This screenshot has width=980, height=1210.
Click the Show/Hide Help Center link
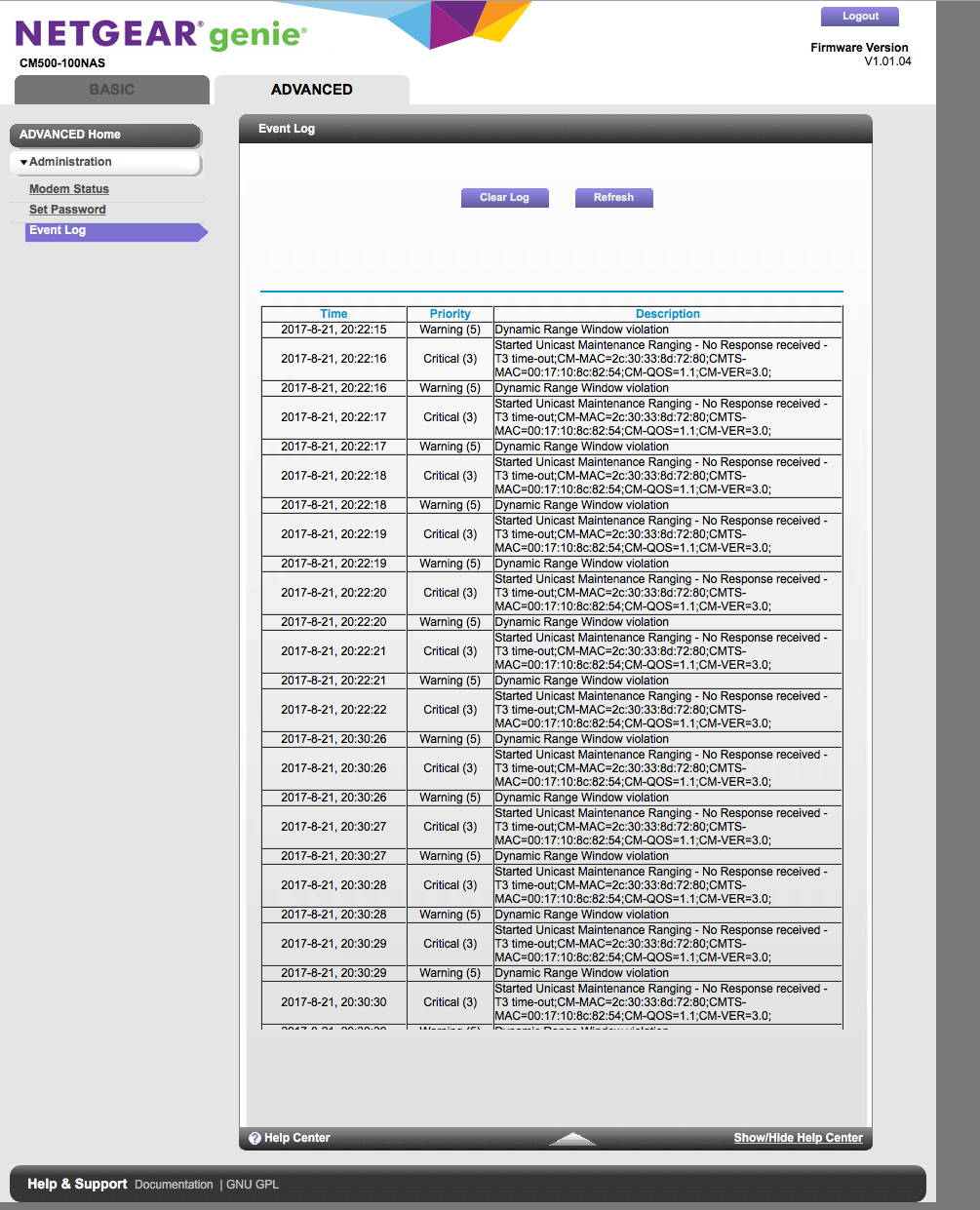coord(798,1138)
